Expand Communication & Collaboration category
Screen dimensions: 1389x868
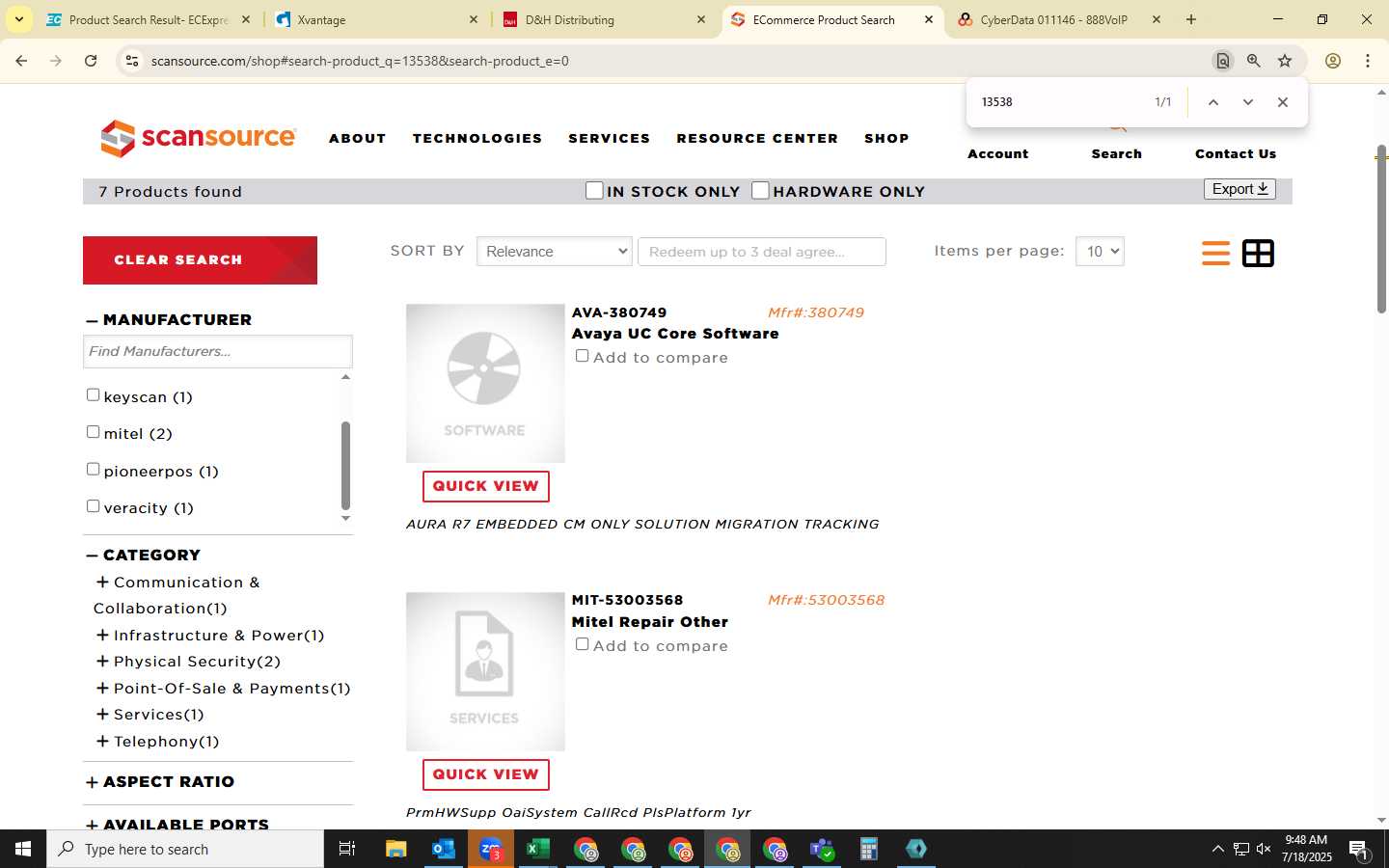point(101,582)
